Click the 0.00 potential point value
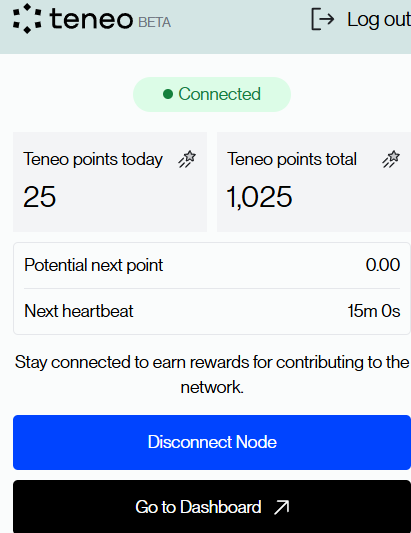Image resolution: width=411 pixels, height=533 pixels. [383, 265]
